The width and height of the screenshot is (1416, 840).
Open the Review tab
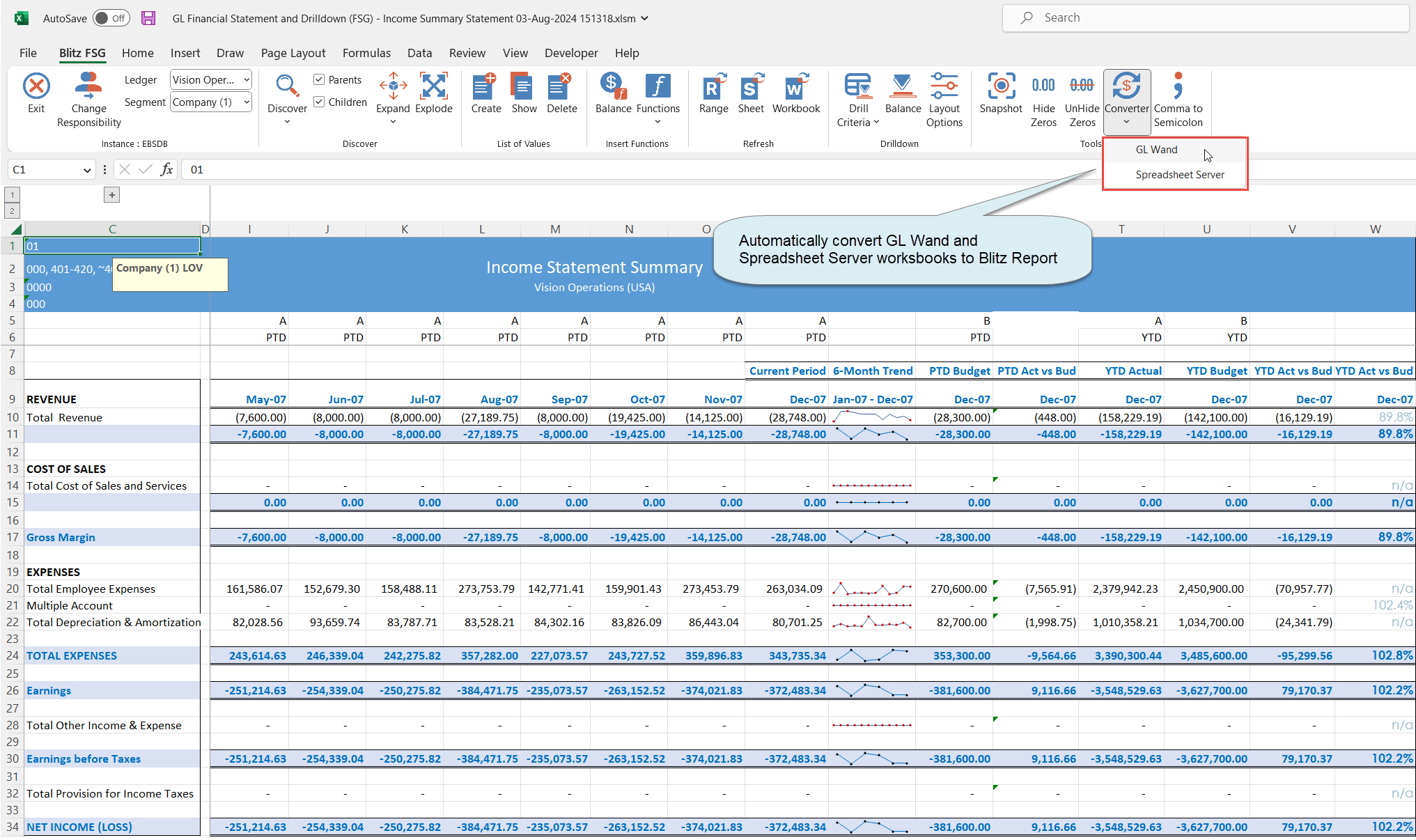[x=467, y=53]
